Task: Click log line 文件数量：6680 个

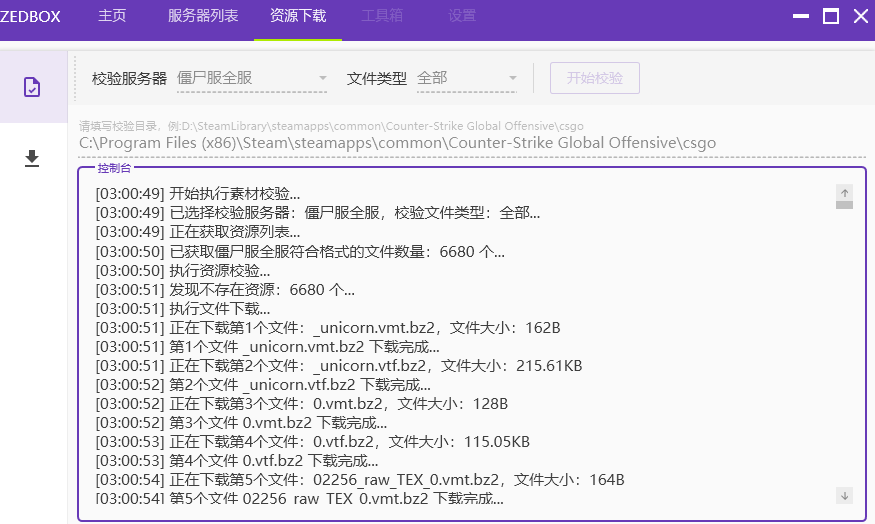Action: tap(300, 252)
